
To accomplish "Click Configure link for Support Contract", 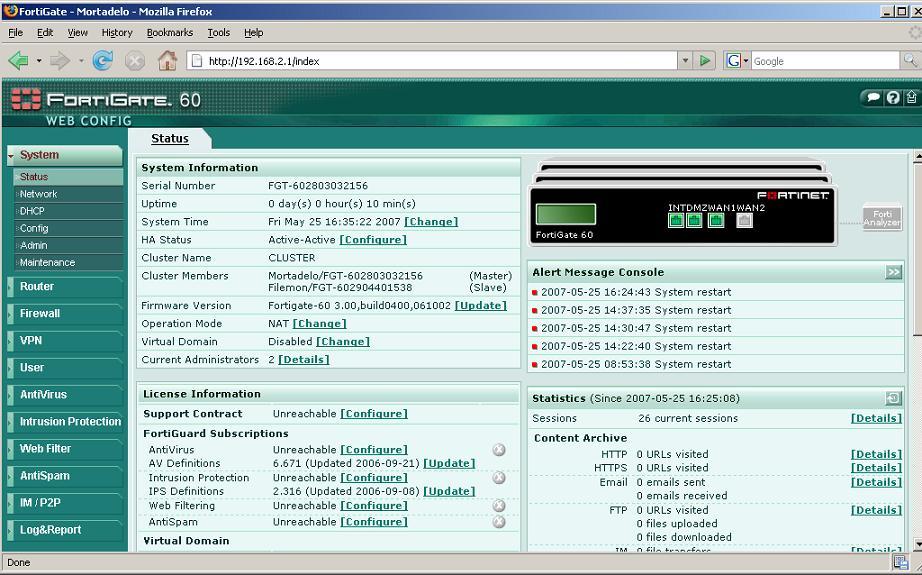I will click(x=374, y=414).
